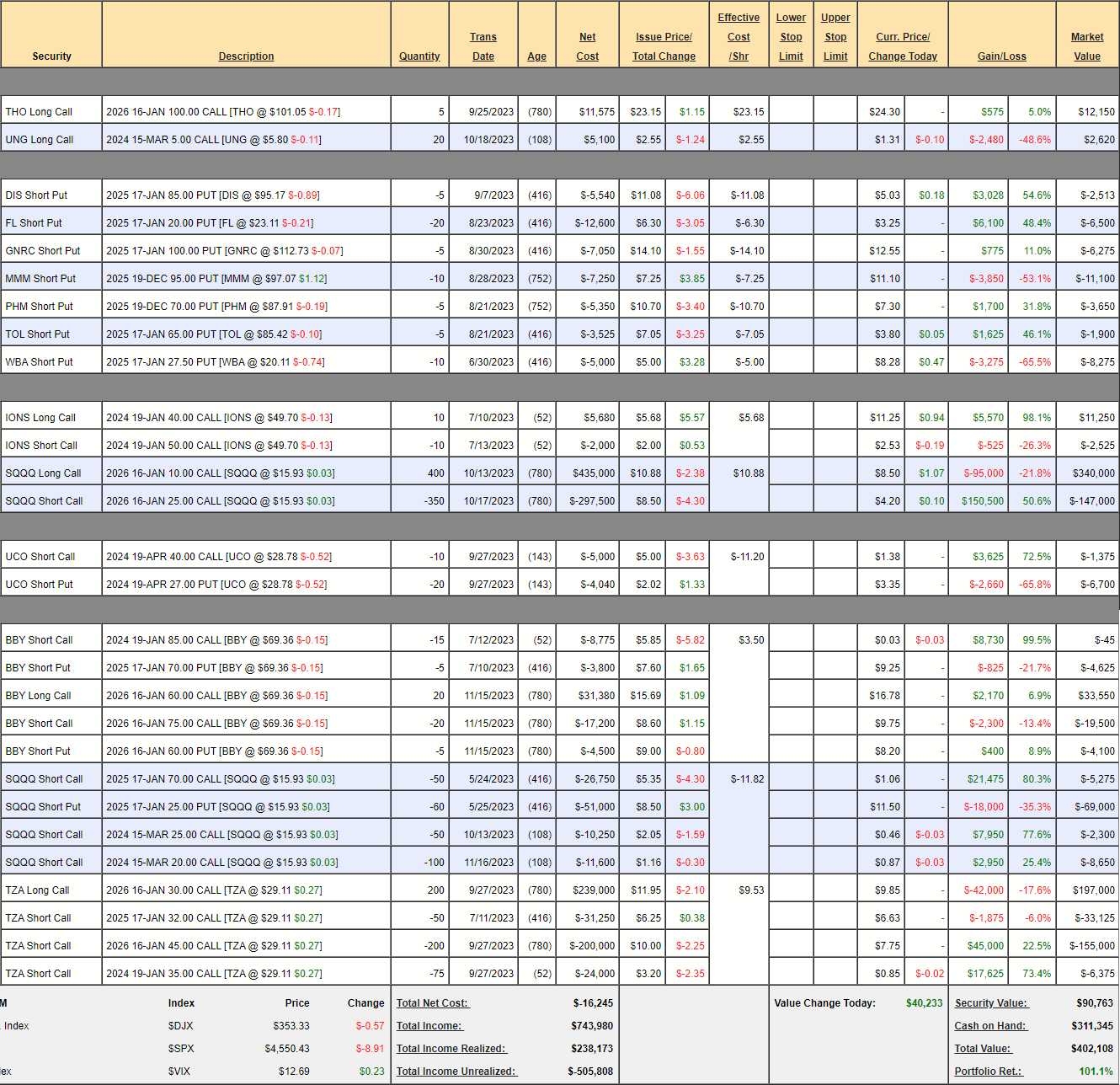This screenshot has width=1120, height=1085.
Task: Select the MMM Short Put row name
Action: click(40, 279)
